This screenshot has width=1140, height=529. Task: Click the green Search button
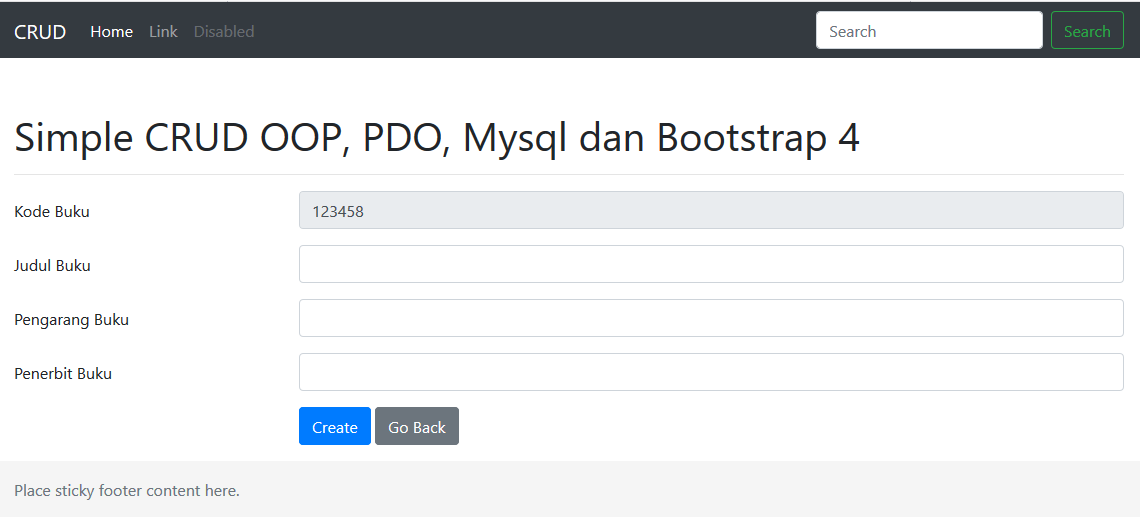click(1087, 31)
